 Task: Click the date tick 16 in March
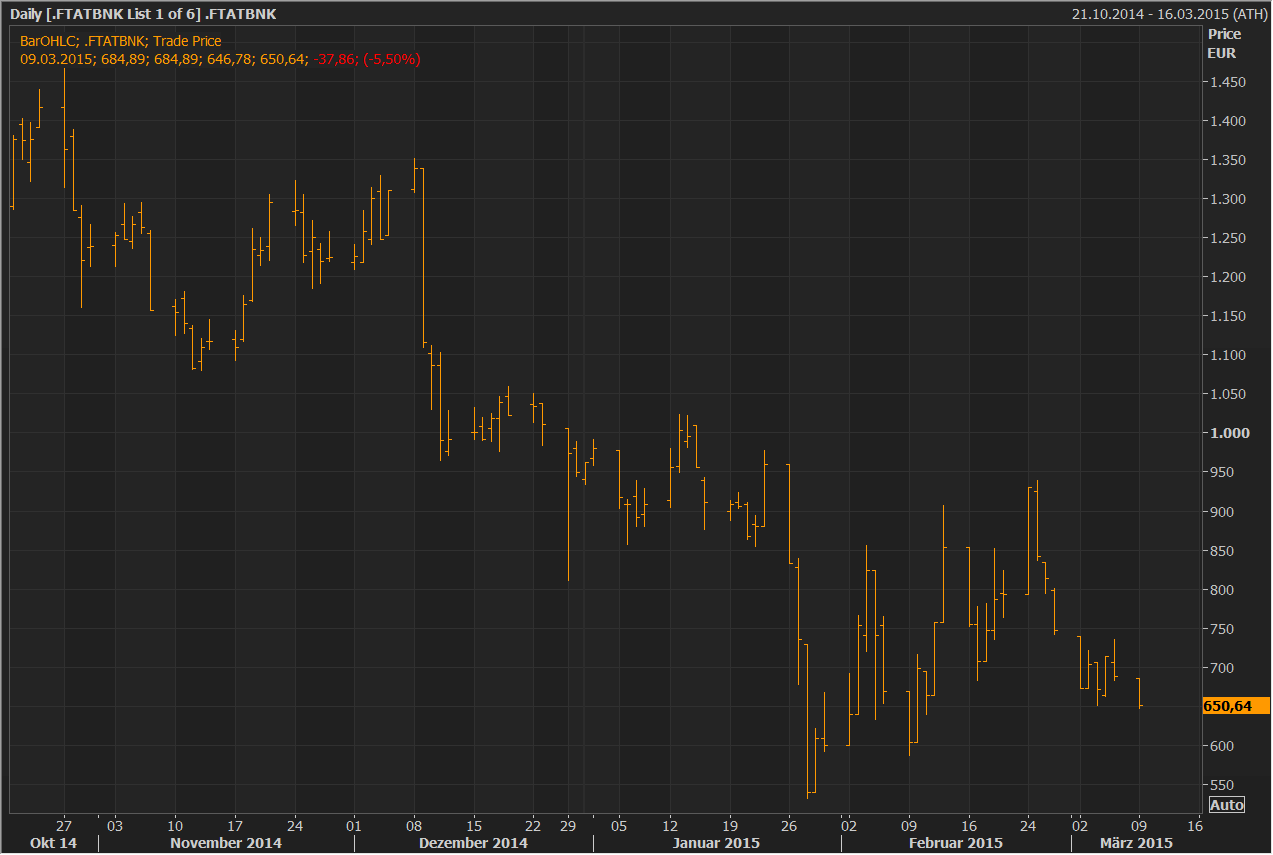(x=1194, y=827)
